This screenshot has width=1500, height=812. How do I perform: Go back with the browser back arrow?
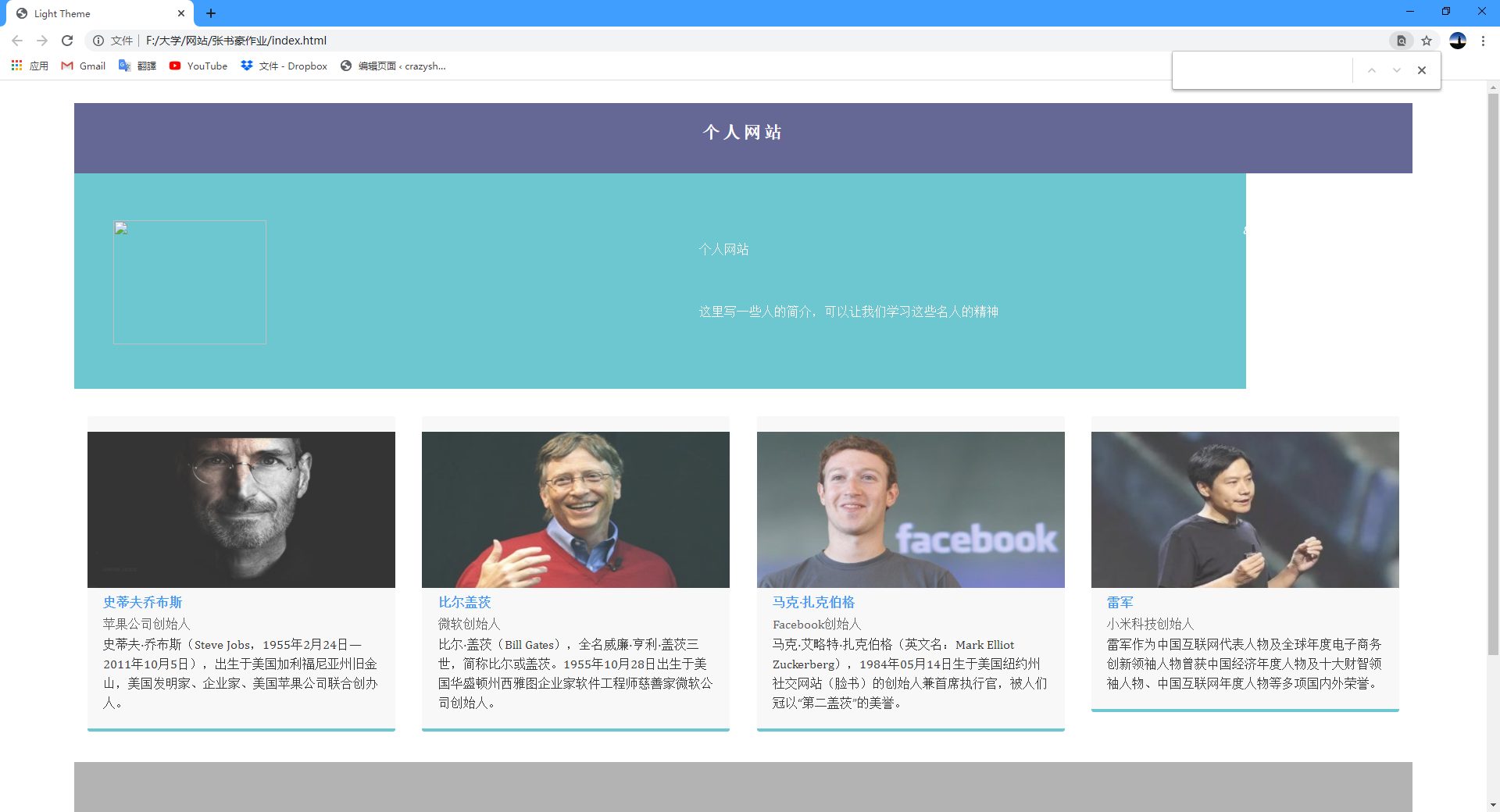(x=17, y=41)
